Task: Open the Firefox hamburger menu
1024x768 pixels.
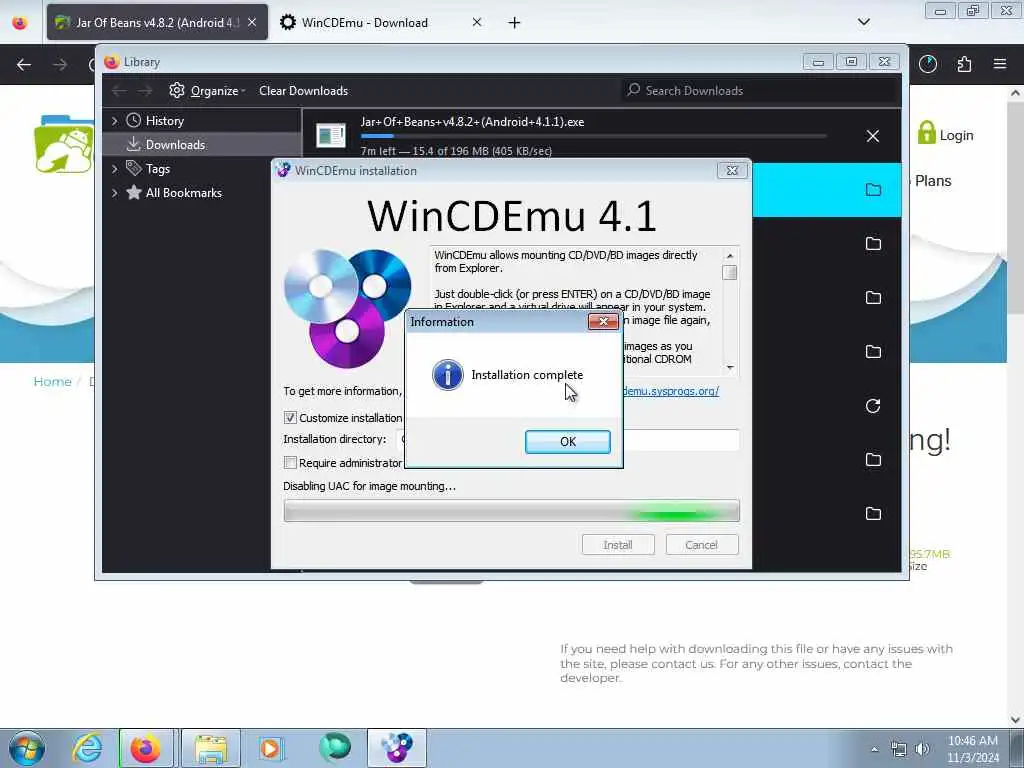Action: click(1000, 64)
